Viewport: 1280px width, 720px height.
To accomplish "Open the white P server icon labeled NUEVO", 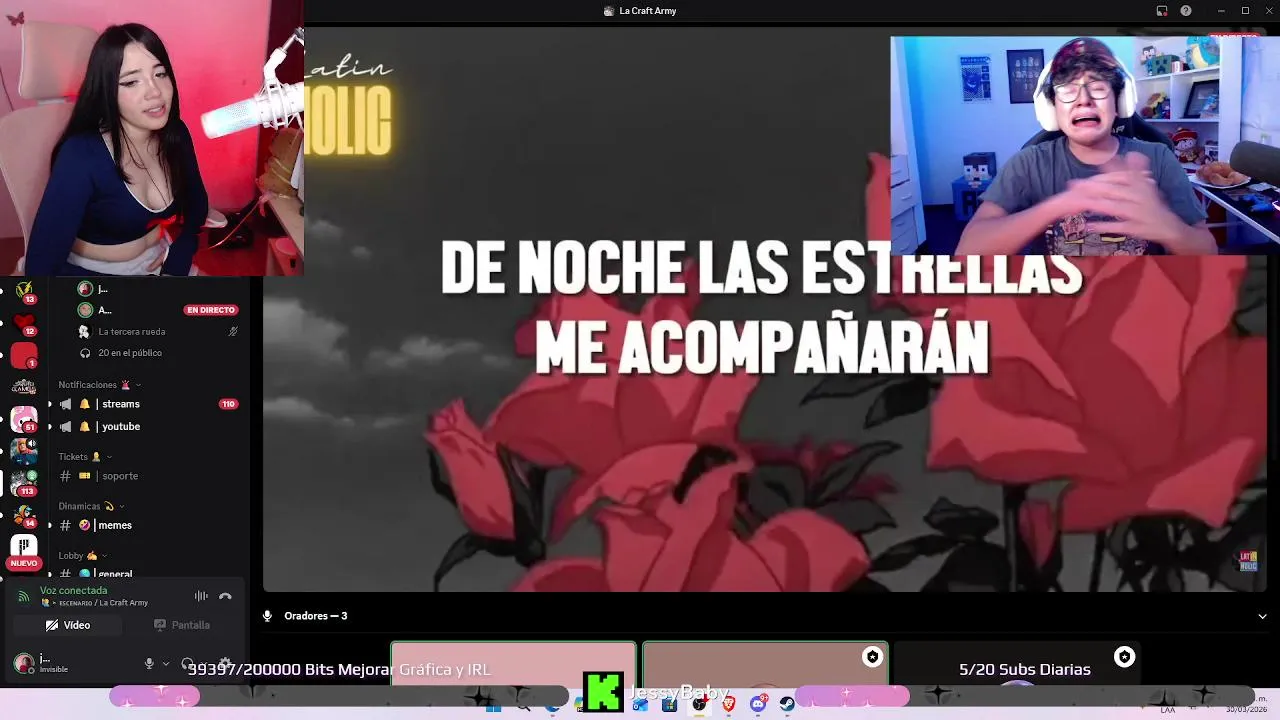I will (x=24, y=548).
